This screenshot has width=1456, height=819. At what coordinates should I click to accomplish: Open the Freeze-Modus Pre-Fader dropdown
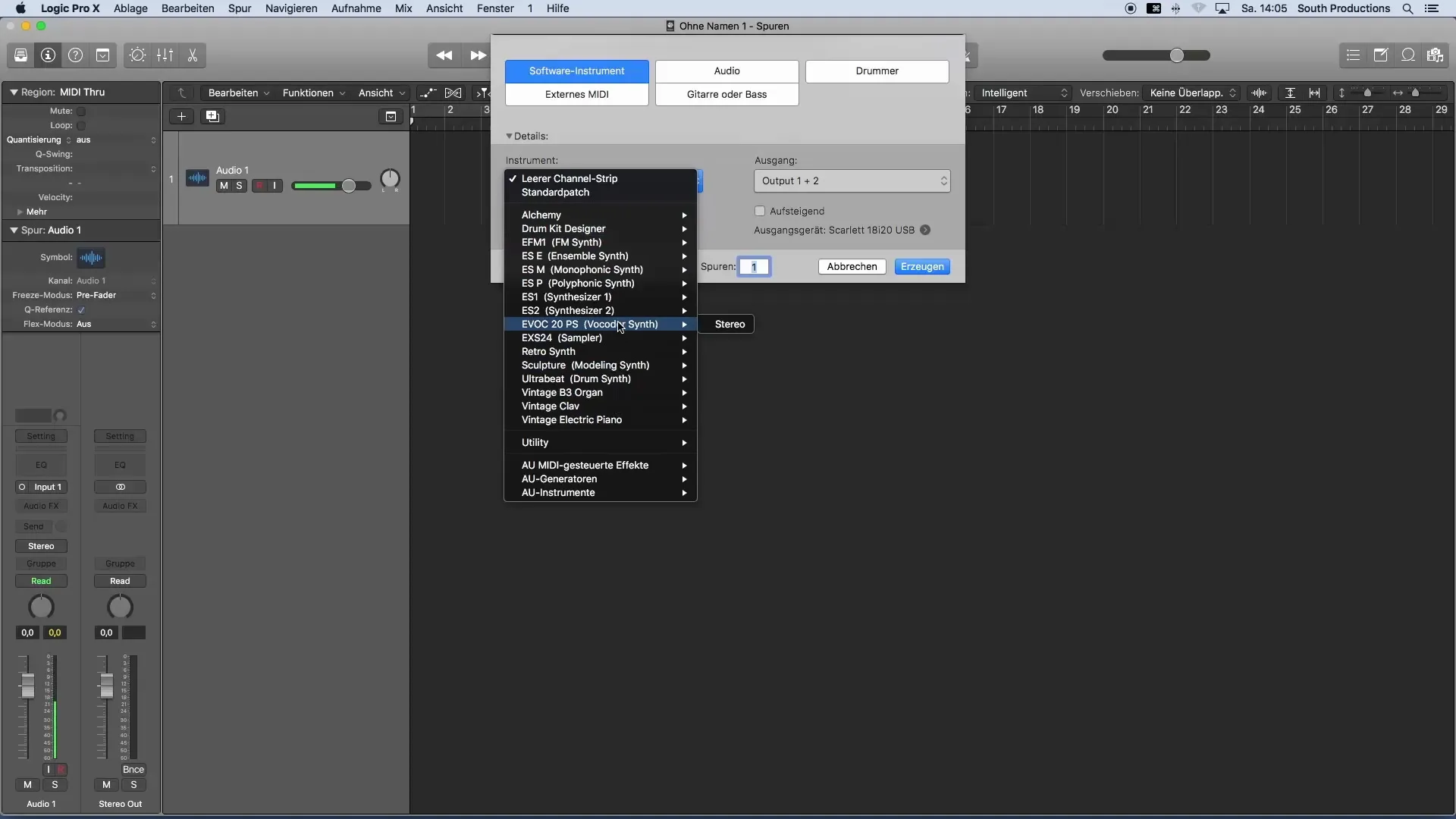pyautogui.click(x=116, y=295)
